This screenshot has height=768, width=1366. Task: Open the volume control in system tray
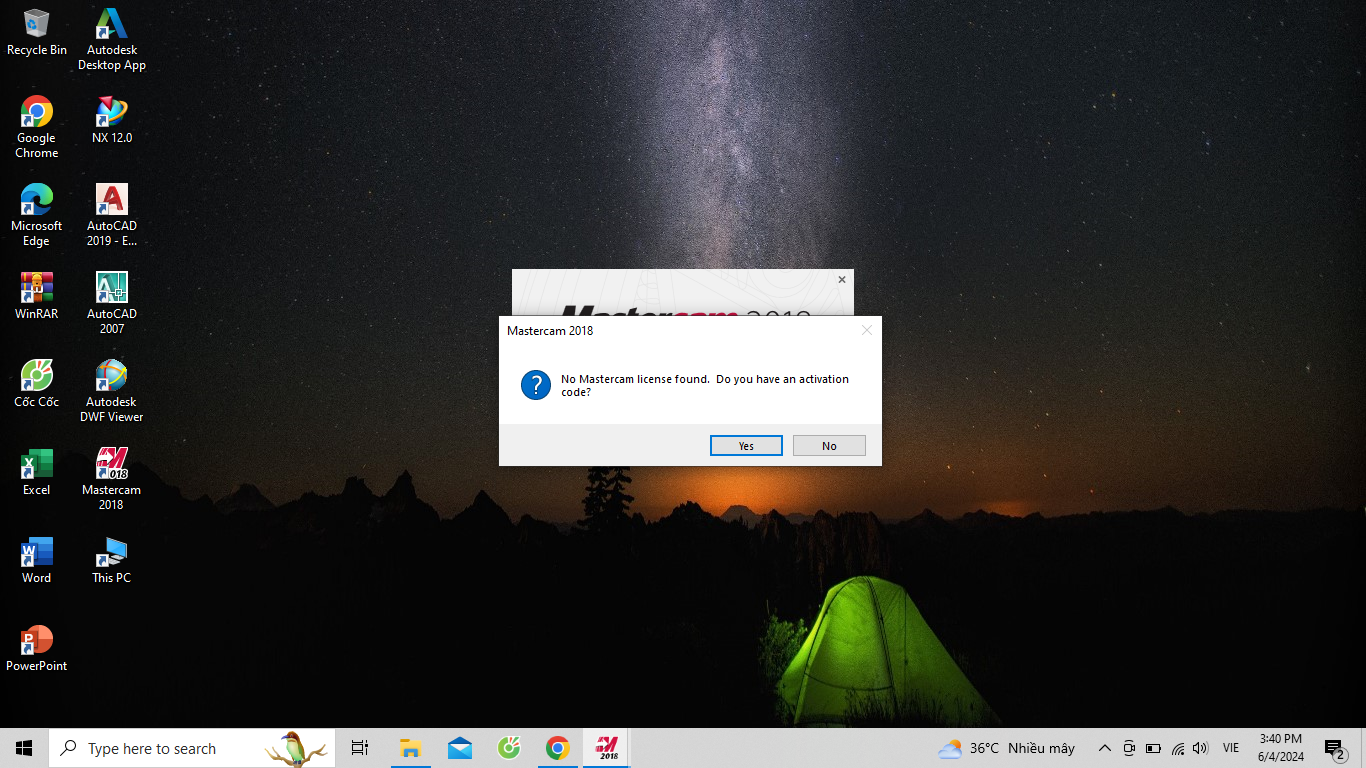pyautogui.click(x=1201, y=748)
